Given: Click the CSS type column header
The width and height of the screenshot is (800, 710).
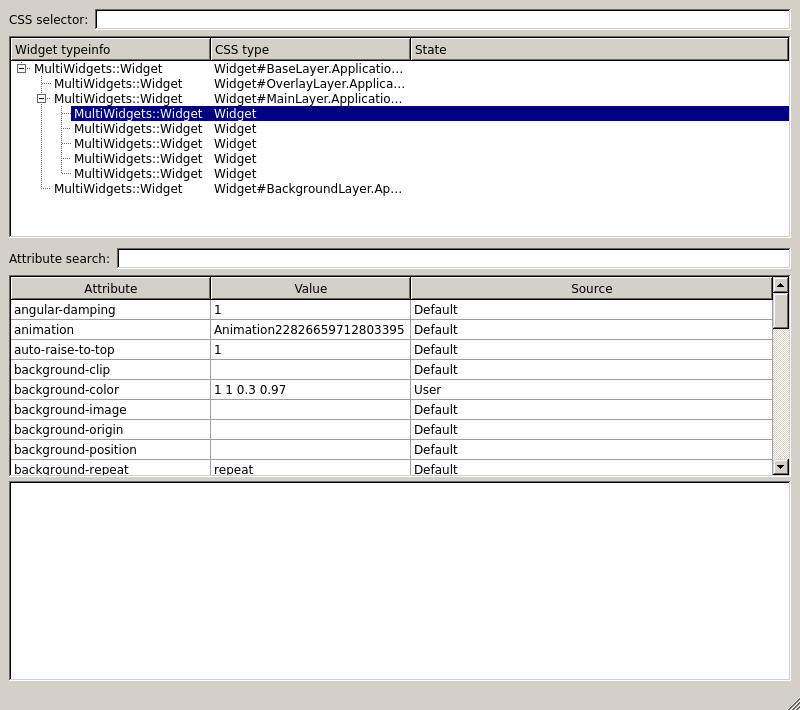Looking at the screenshot, I should point(310,49).
